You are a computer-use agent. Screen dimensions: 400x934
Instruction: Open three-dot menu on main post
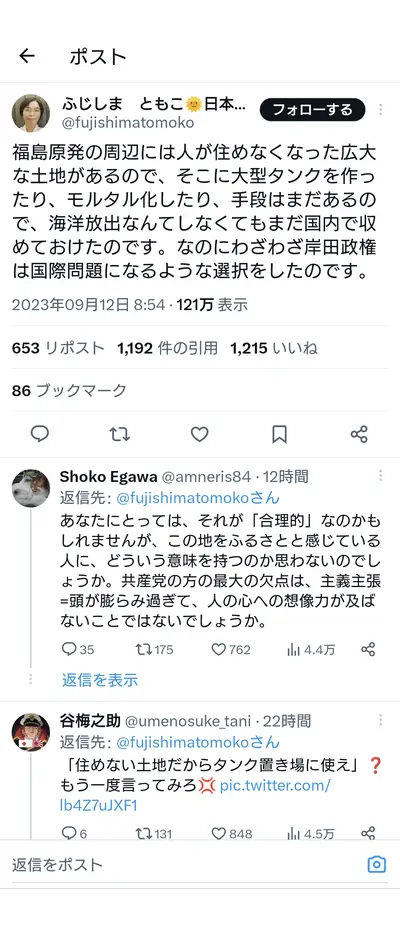pyautogui.click(x=381, y=110)
